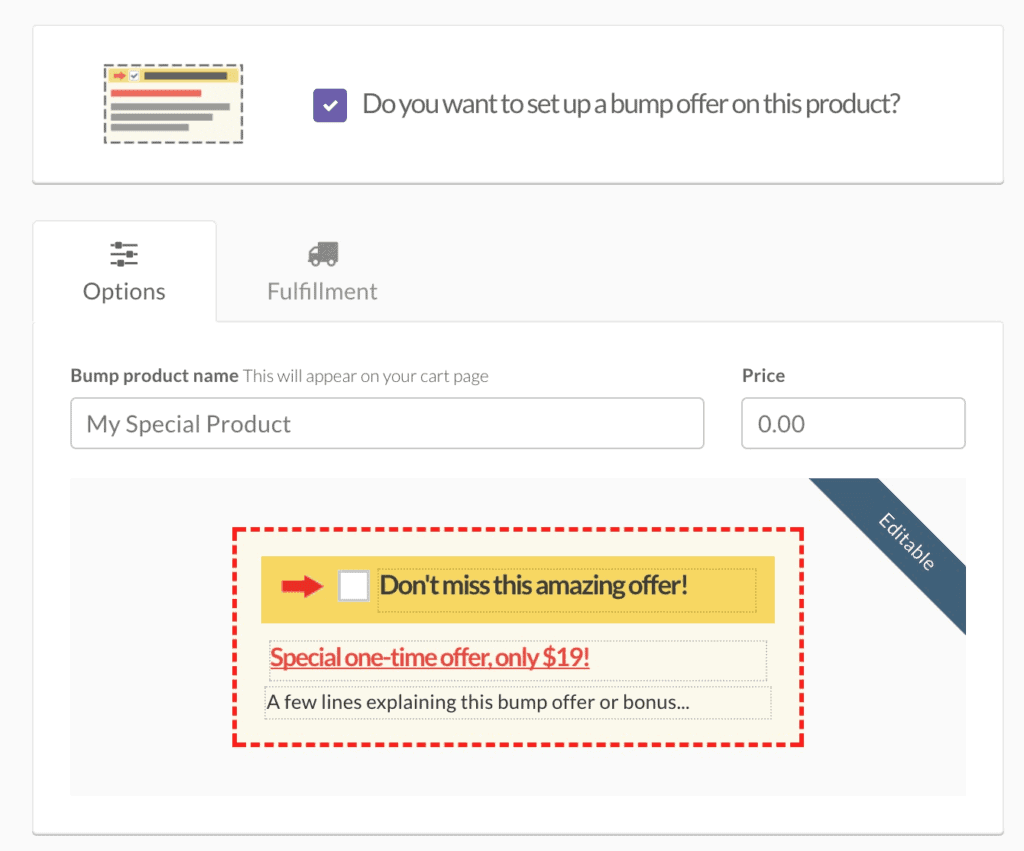
Task: Click the purple checkmark icon beside the setup question
Action: tap(329, 104)
